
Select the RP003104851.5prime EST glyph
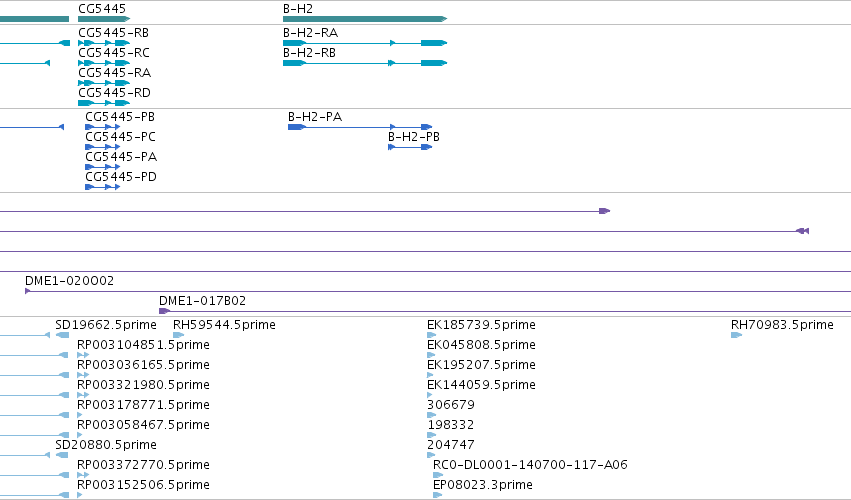click(83, 355)
